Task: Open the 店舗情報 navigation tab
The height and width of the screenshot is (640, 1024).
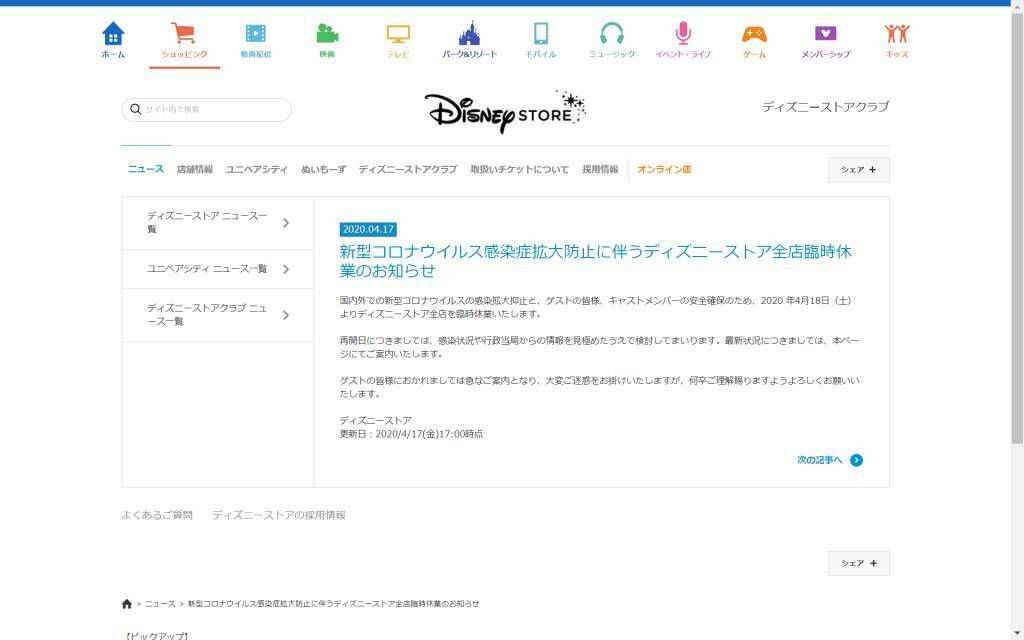Action: tap(195, 170)
